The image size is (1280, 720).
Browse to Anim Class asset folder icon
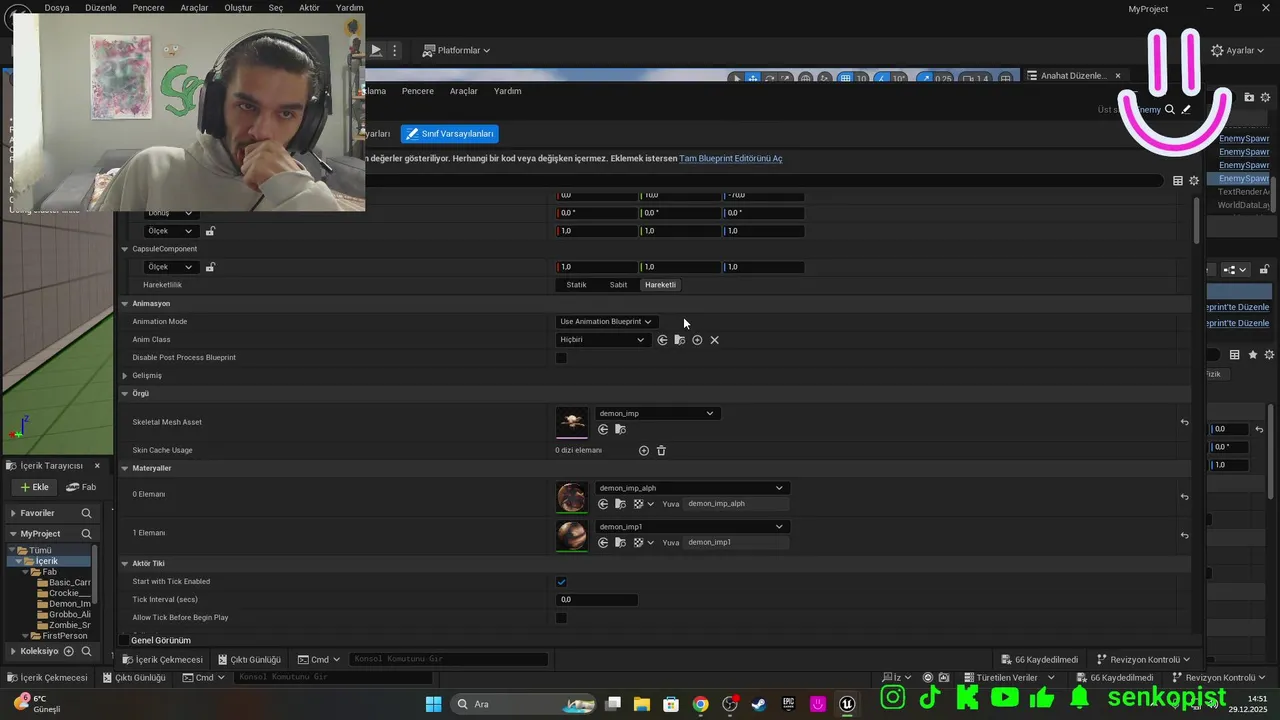(680, 340)
